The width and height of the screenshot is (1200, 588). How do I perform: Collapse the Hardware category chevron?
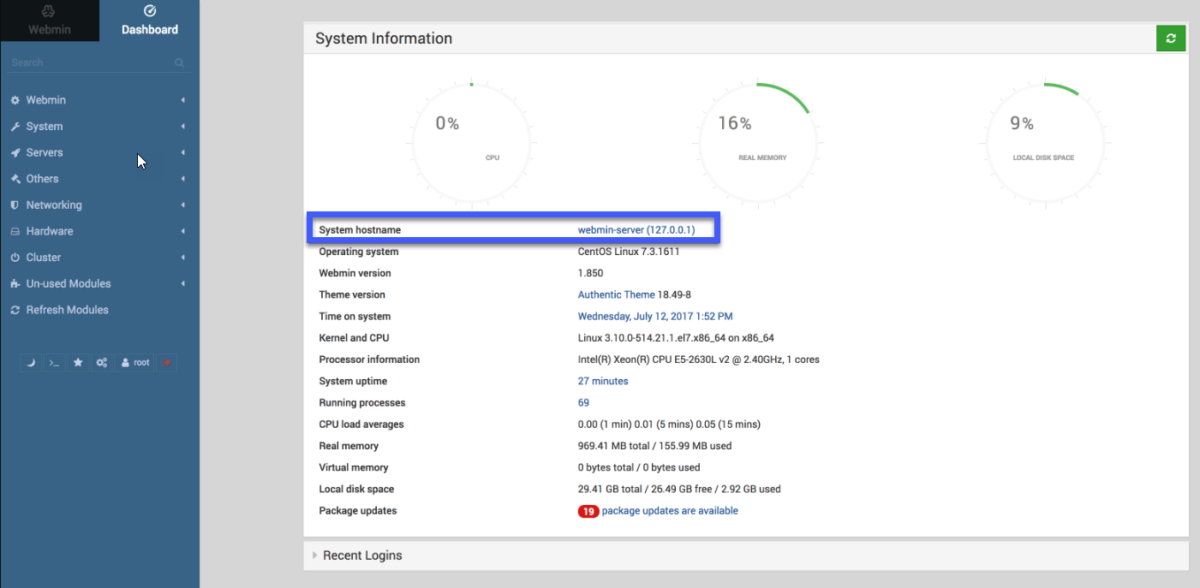tap(183, 230)
